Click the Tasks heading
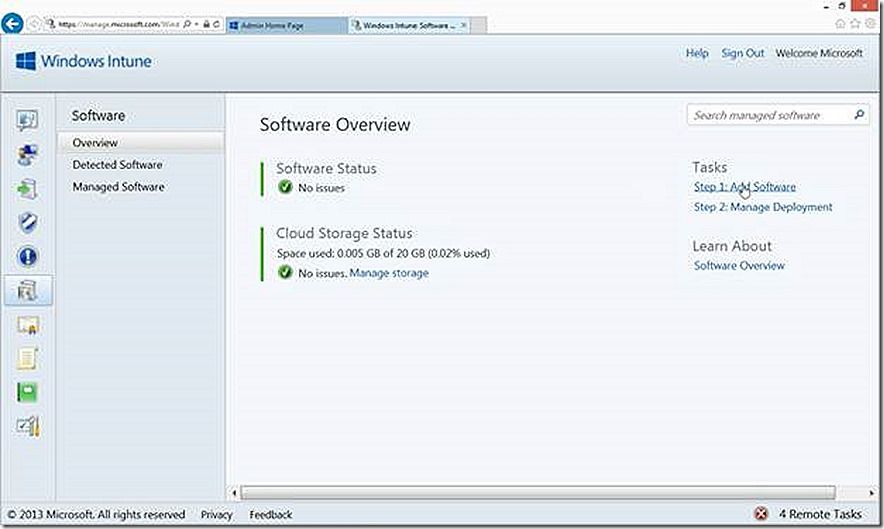This screenshot has width=884, height=529. pyautogui.click(x=709, y=167)
